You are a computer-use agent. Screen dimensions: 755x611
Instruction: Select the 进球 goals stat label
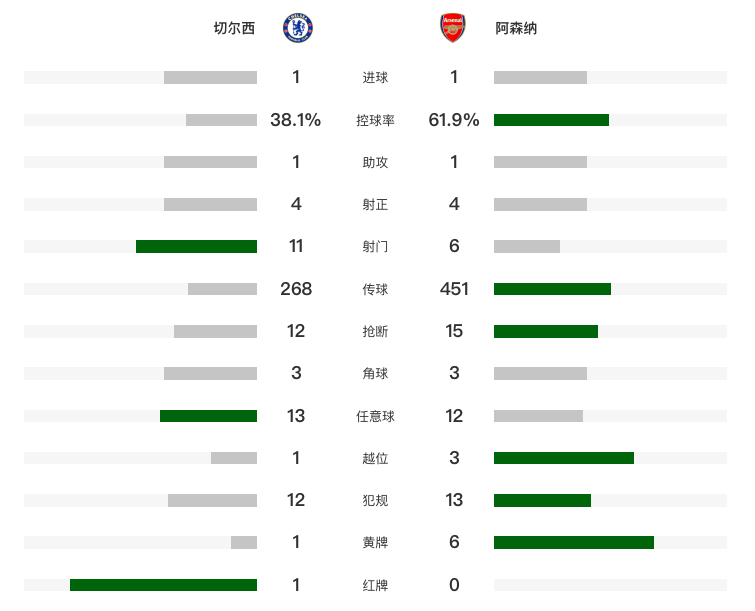(x=375, y=78)
